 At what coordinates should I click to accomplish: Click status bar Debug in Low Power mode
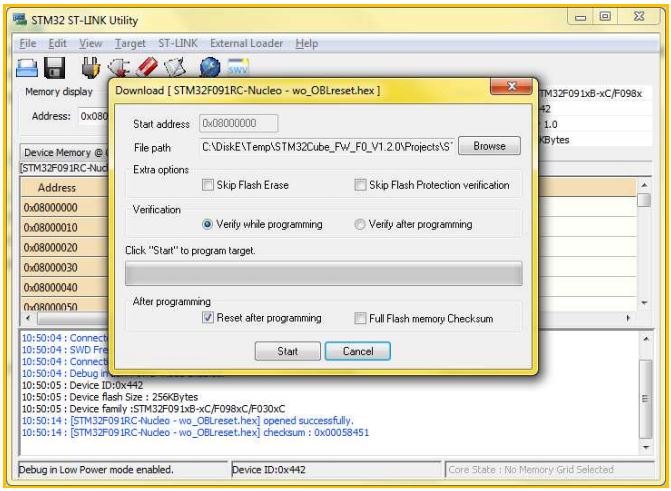pos(123,470)
